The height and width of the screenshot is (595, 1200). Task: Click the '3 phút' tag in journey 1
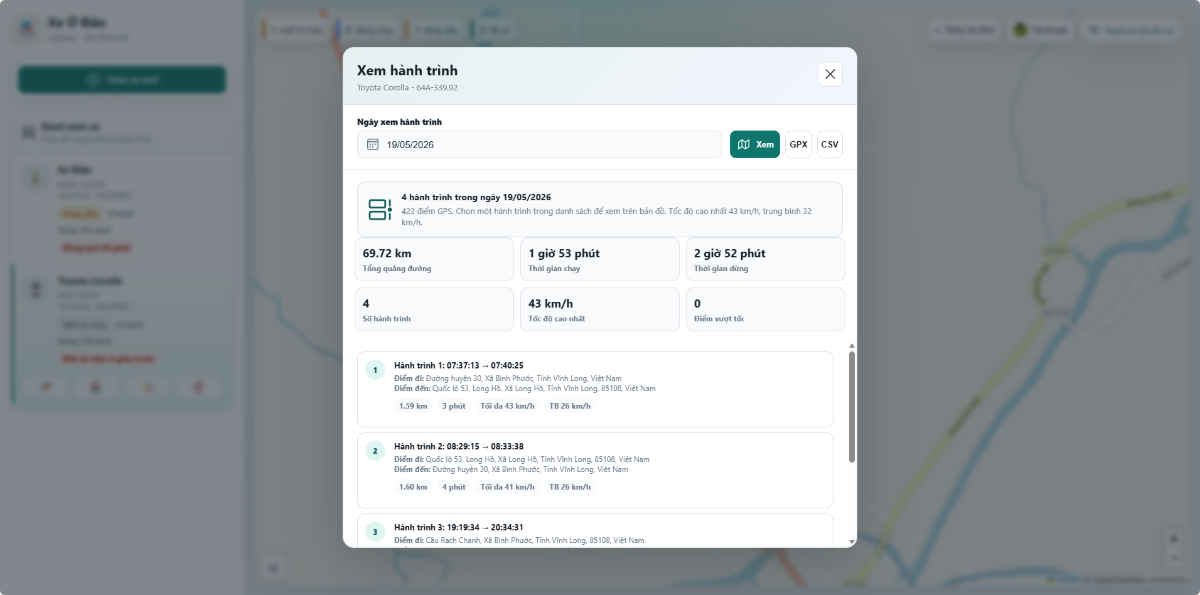coord(454,406)
